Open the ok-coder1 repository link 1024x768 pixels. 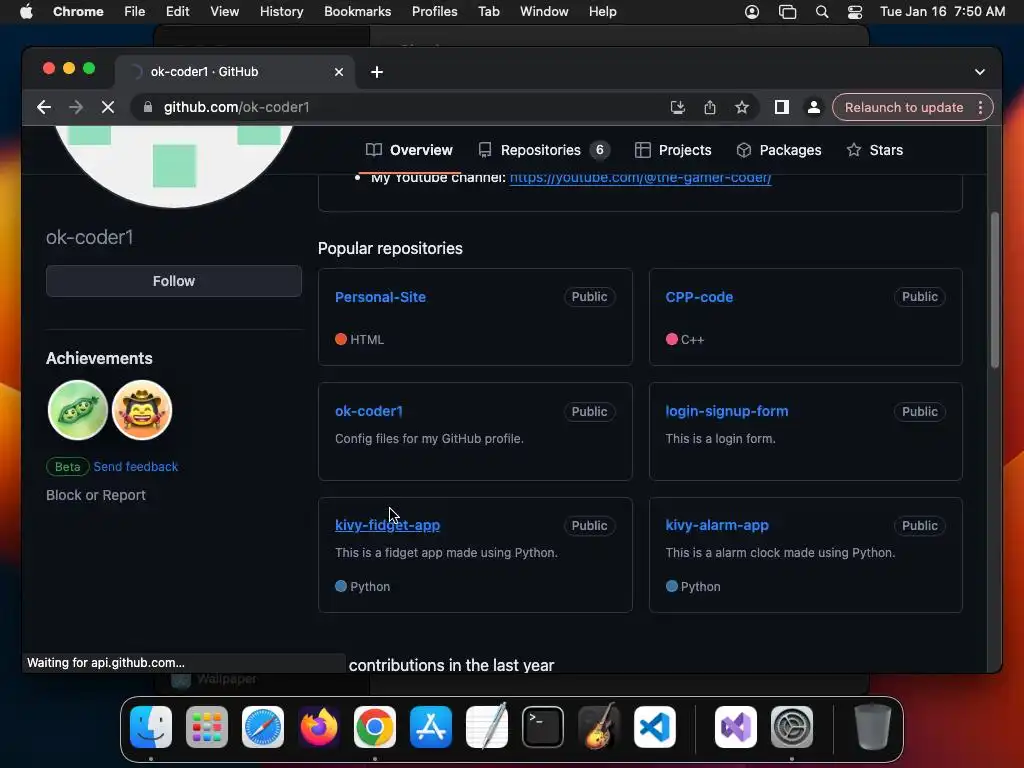(368, 411)
